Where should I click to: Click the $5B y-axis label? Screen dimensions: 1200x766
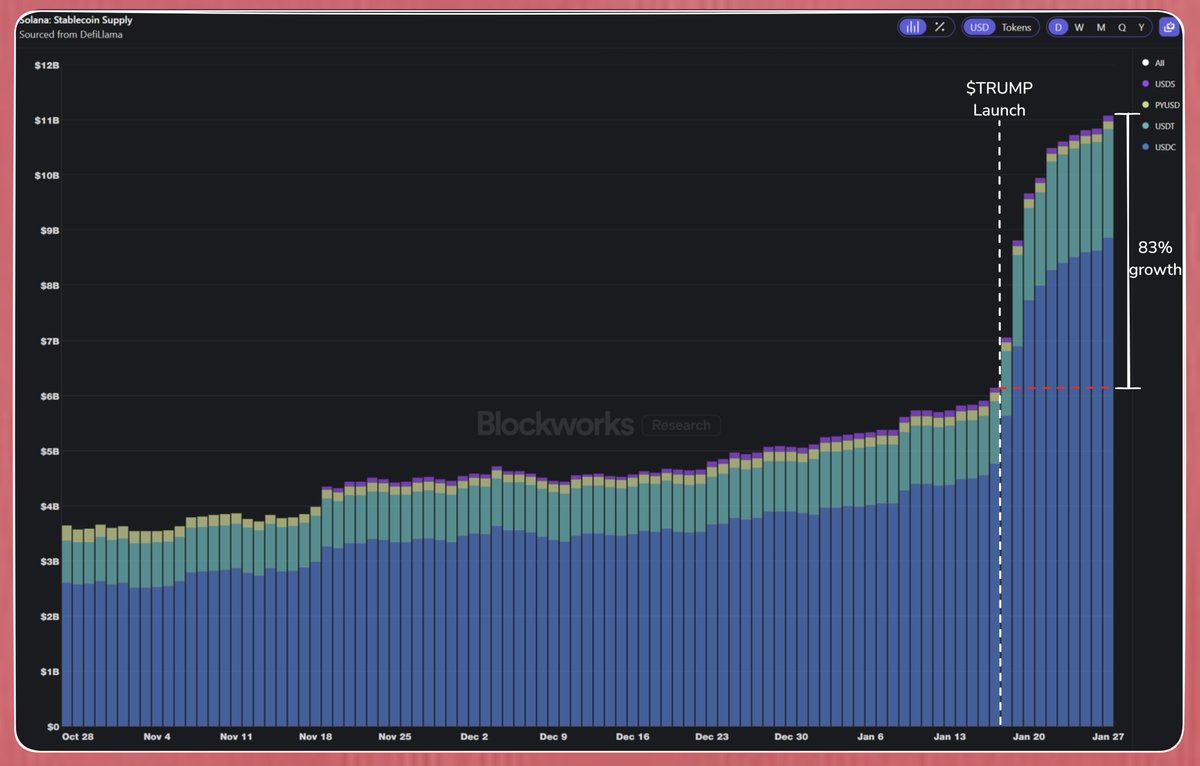[x=50, y=451]
